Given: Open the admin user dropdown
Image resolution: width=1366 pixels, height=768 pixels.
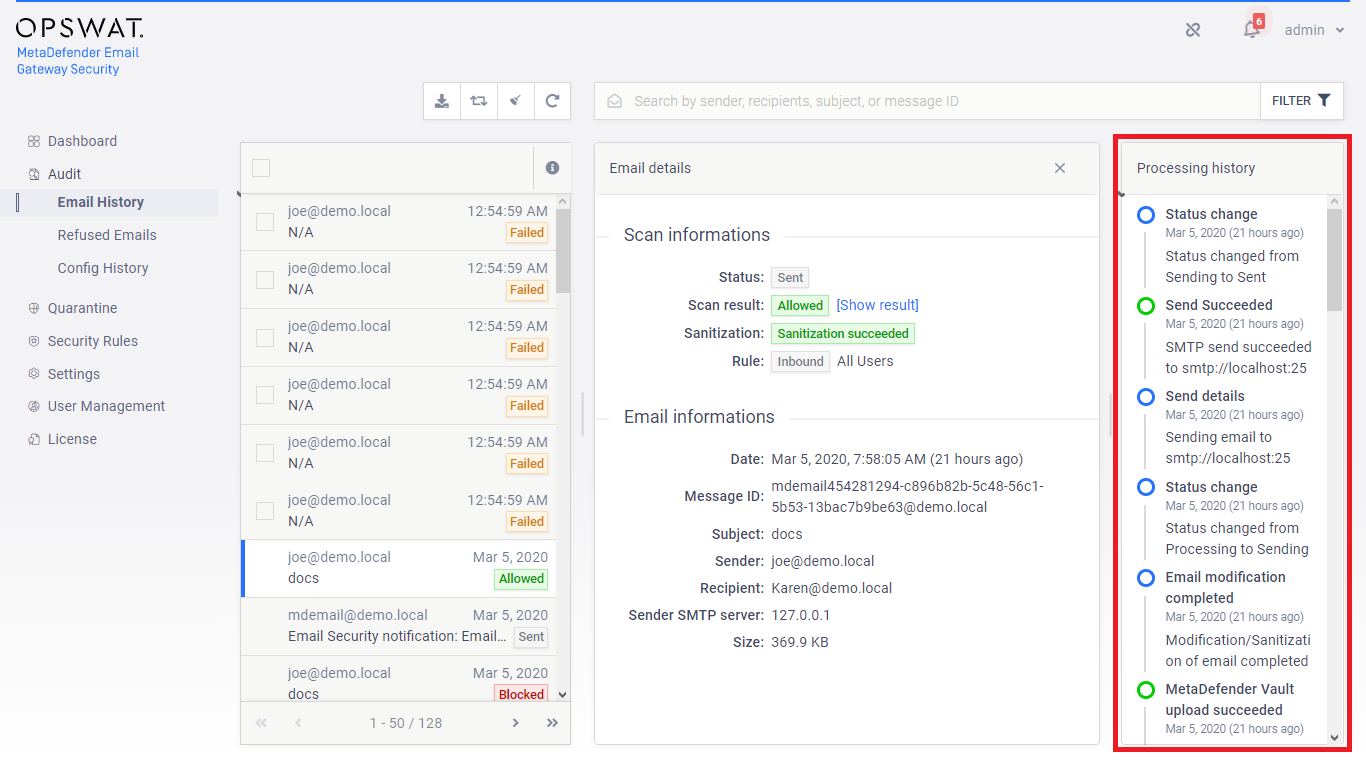Looking at the screenshot, I should point(1315,30).
